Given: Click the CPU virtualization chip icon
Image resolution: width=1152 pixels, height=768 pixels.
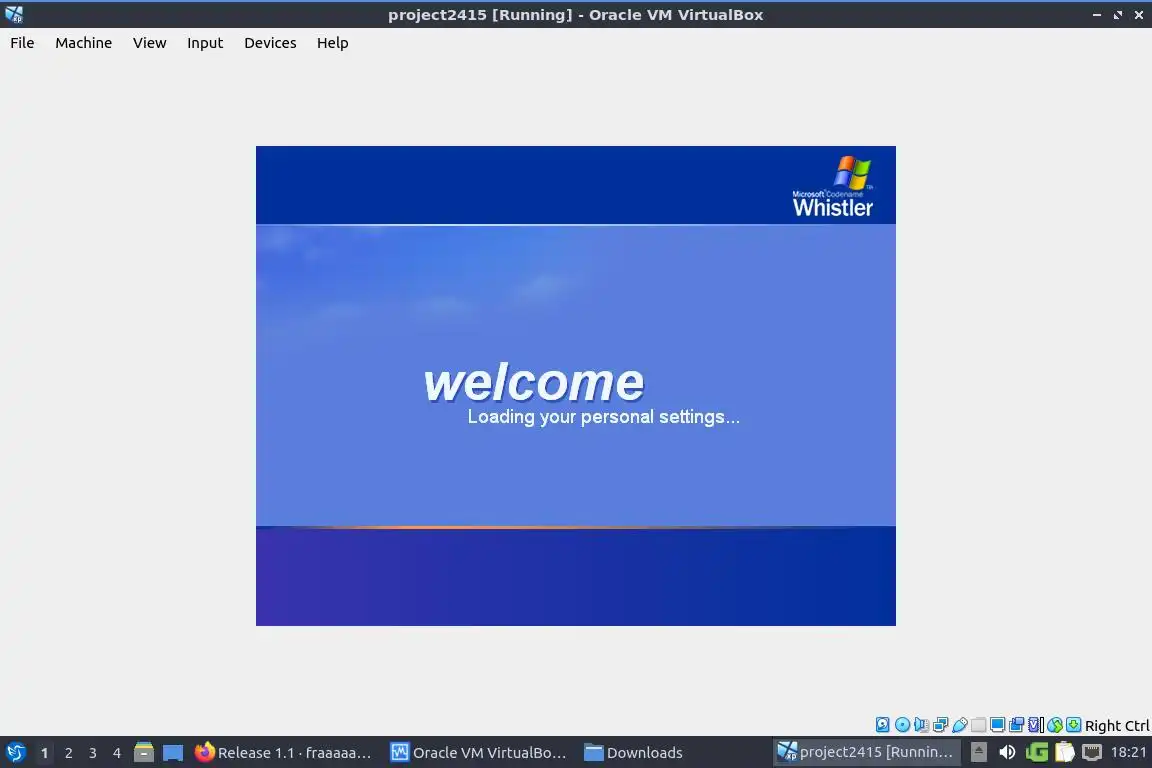Looking at the screenshot, I should [x=1036, y=725].
